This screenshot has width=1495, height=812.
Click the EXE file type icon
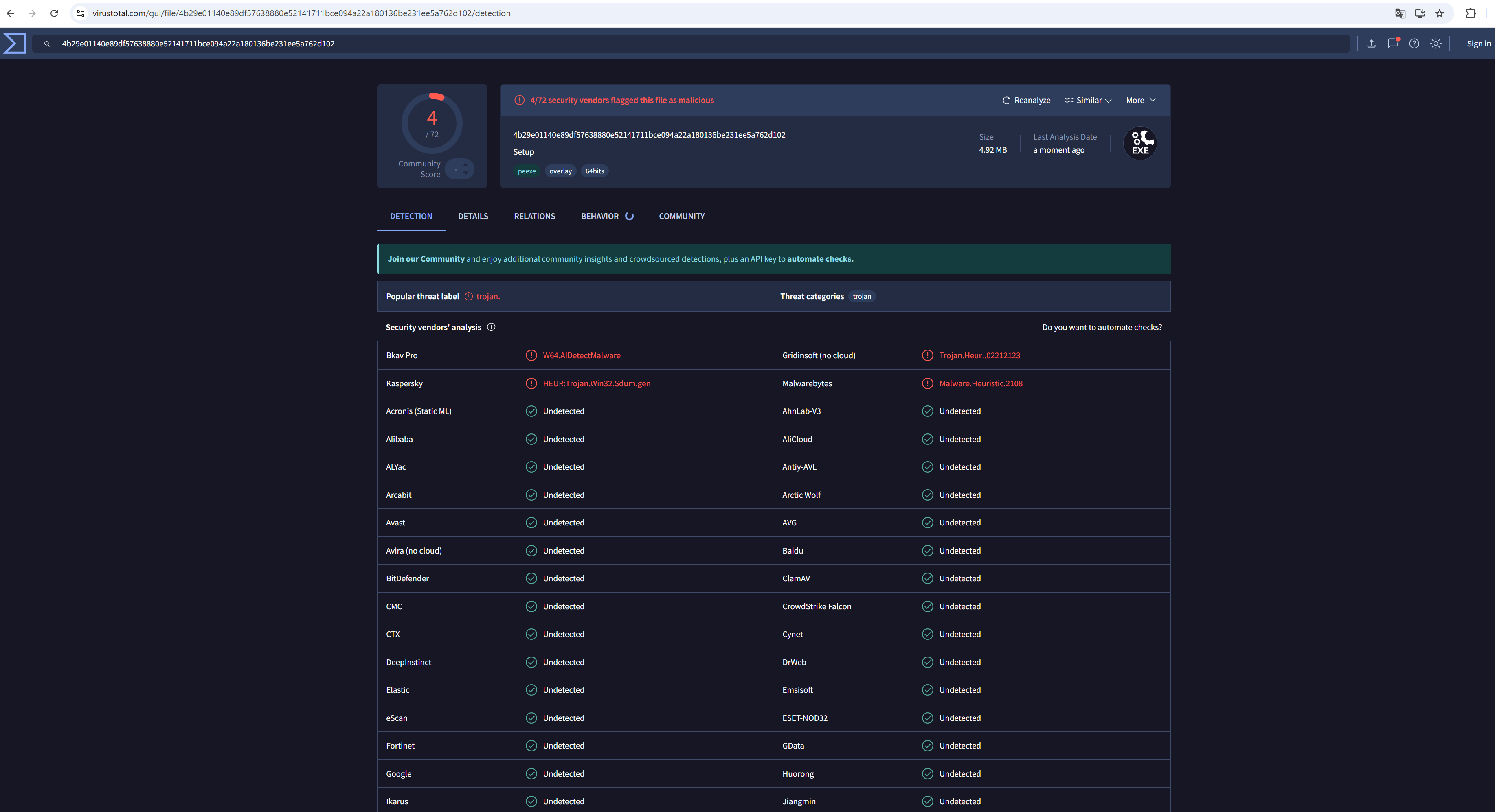click(1140, 143)
